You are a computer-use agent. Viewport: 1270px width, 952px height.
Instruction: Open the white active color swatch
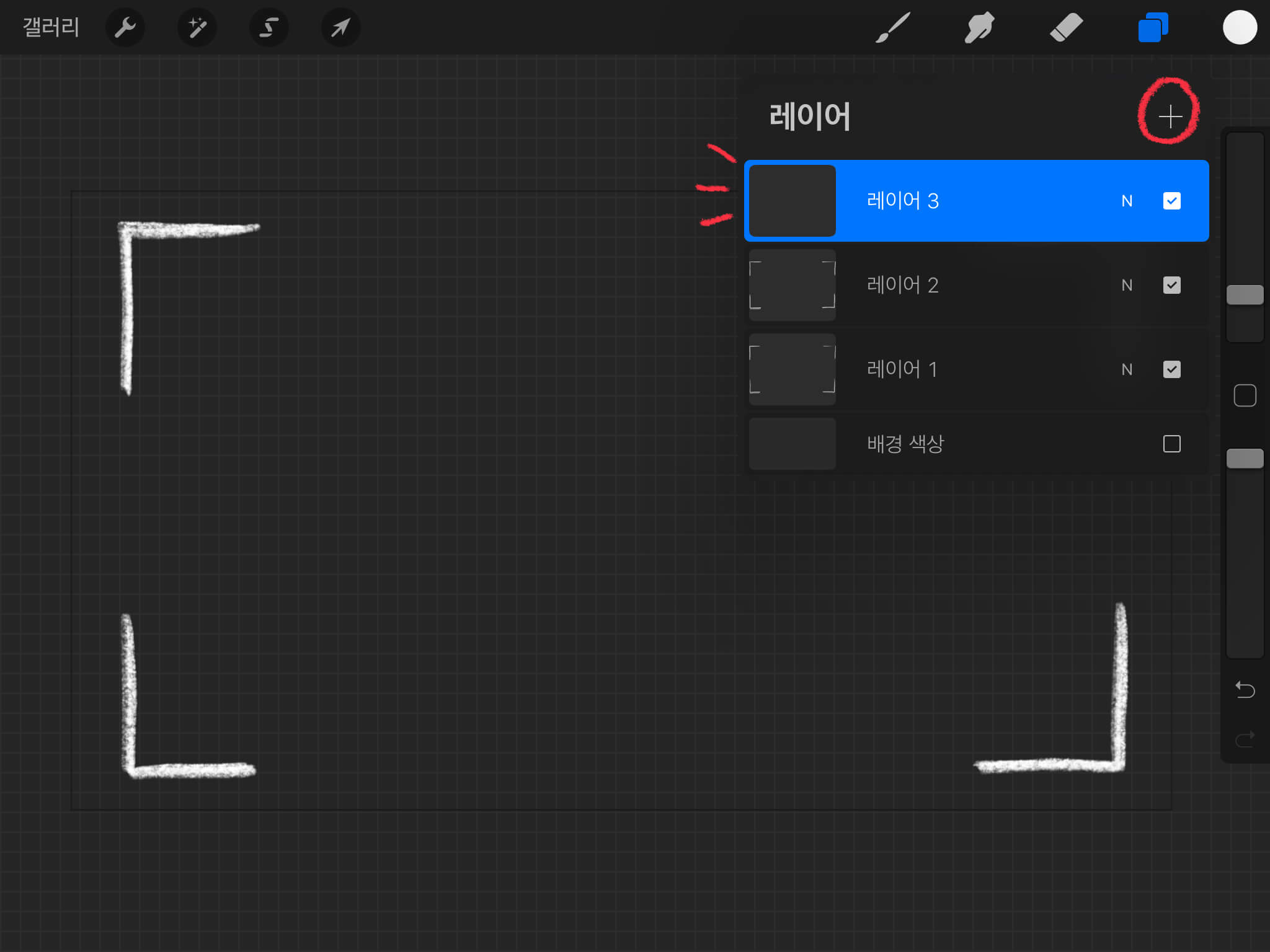point(1240,27)
